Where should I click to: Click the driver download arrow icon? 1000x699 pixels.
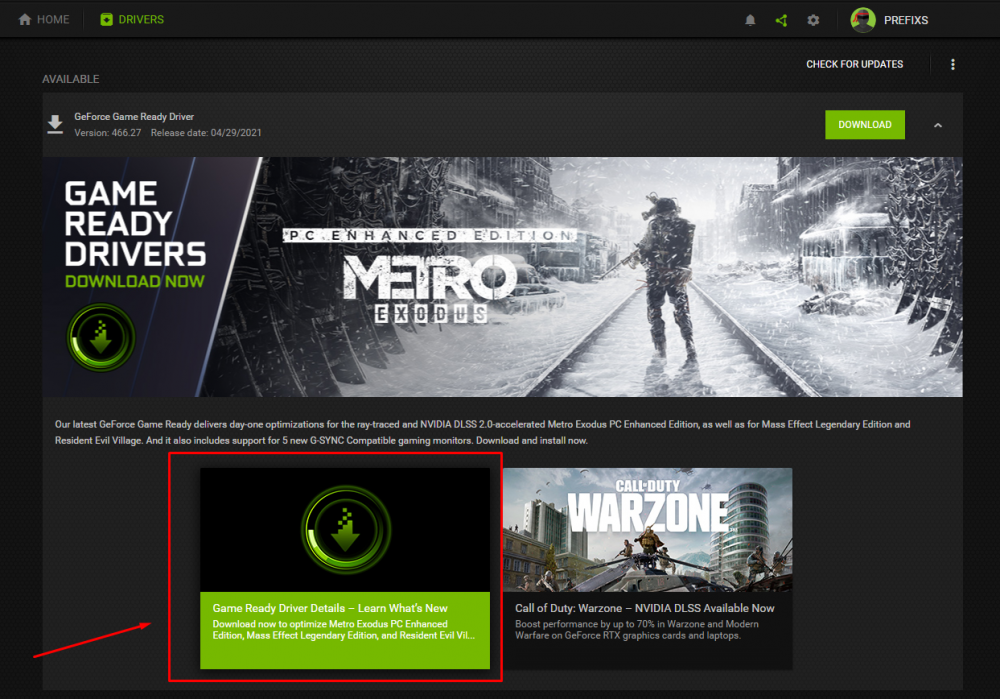point(55,124)
